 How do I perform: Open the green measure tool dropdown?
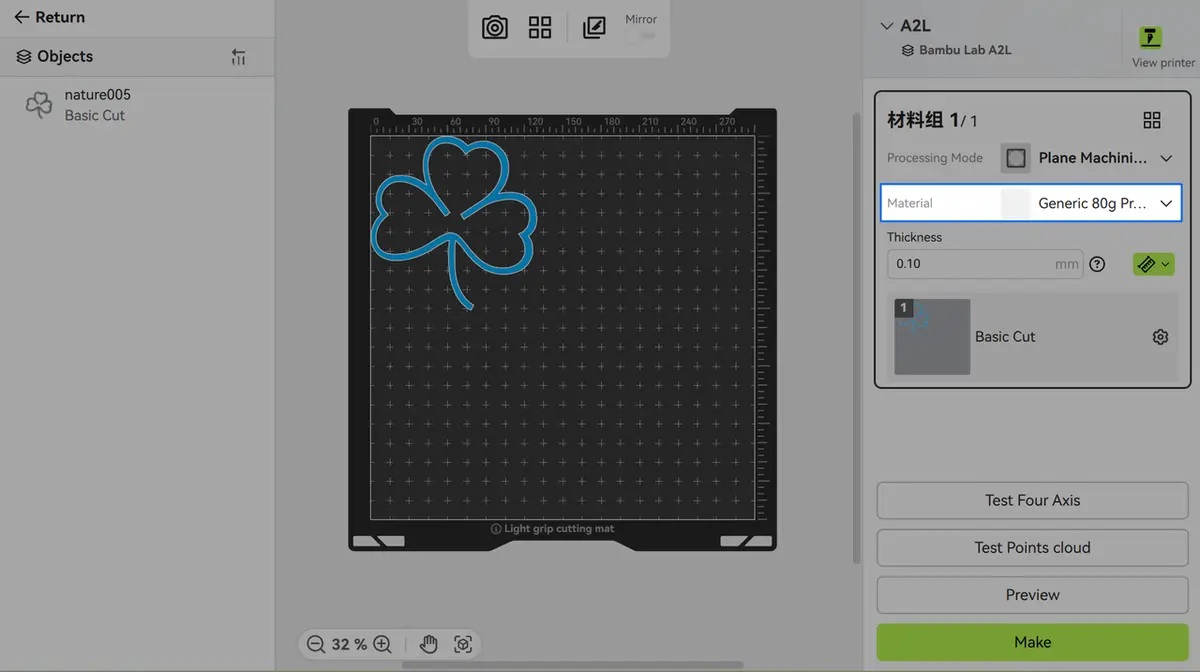[1153, 264]
